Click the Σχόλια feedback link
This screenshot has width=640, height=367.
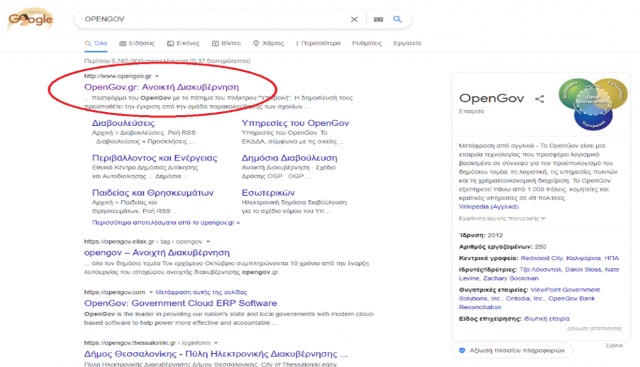[x=614, y=346]
